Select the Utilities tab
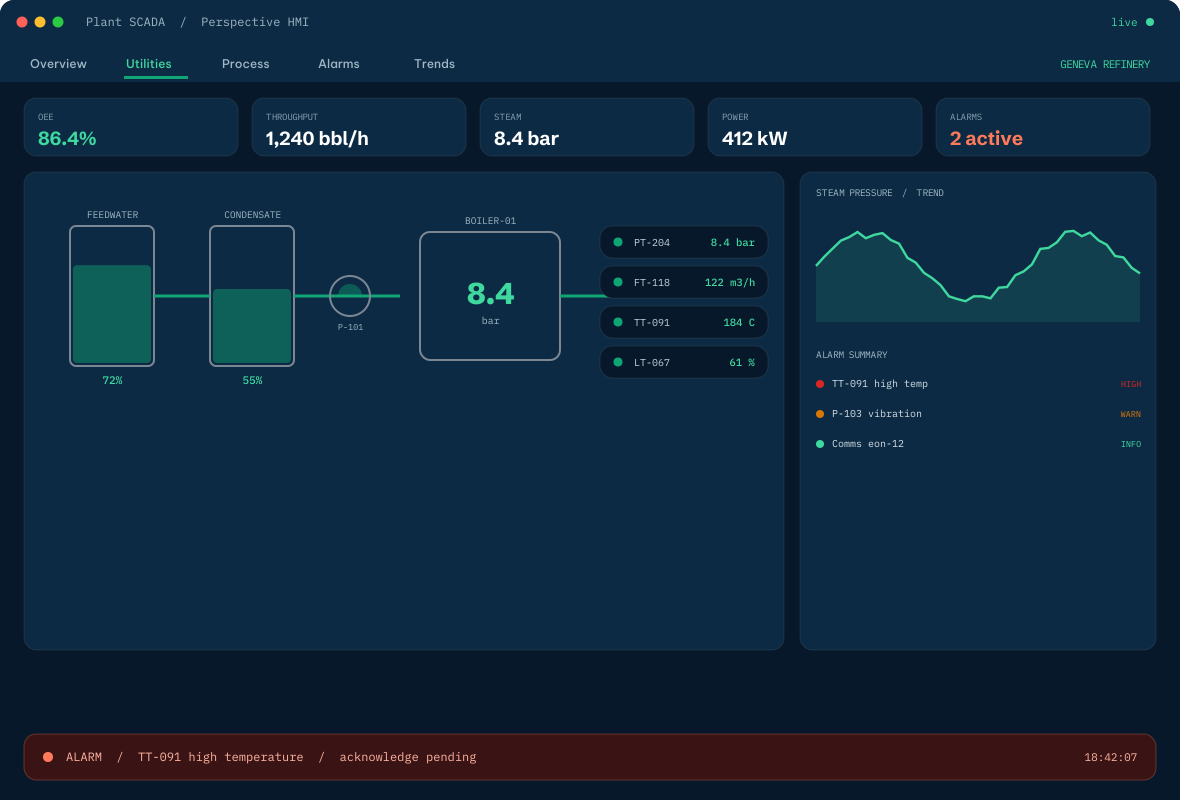The image size is (1180, 800). coord(148,64)
